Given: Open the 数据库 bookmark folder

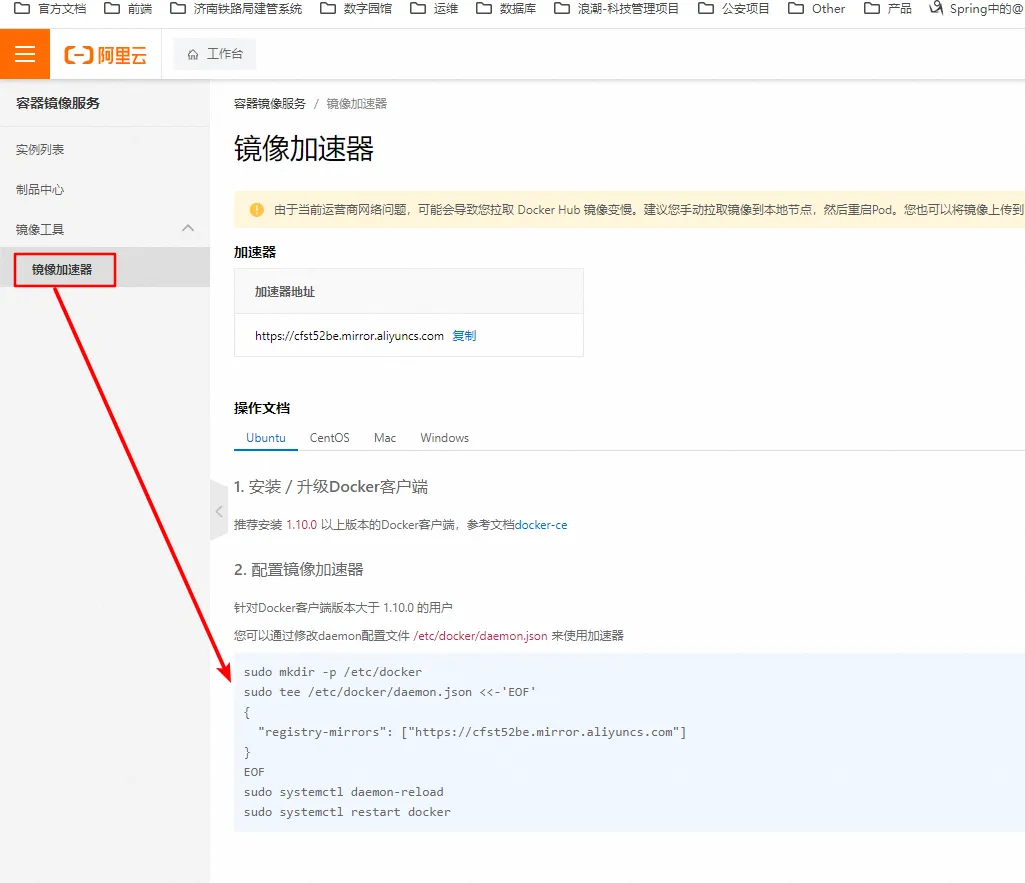Looking at the screenshot, I should coord(507,9).
